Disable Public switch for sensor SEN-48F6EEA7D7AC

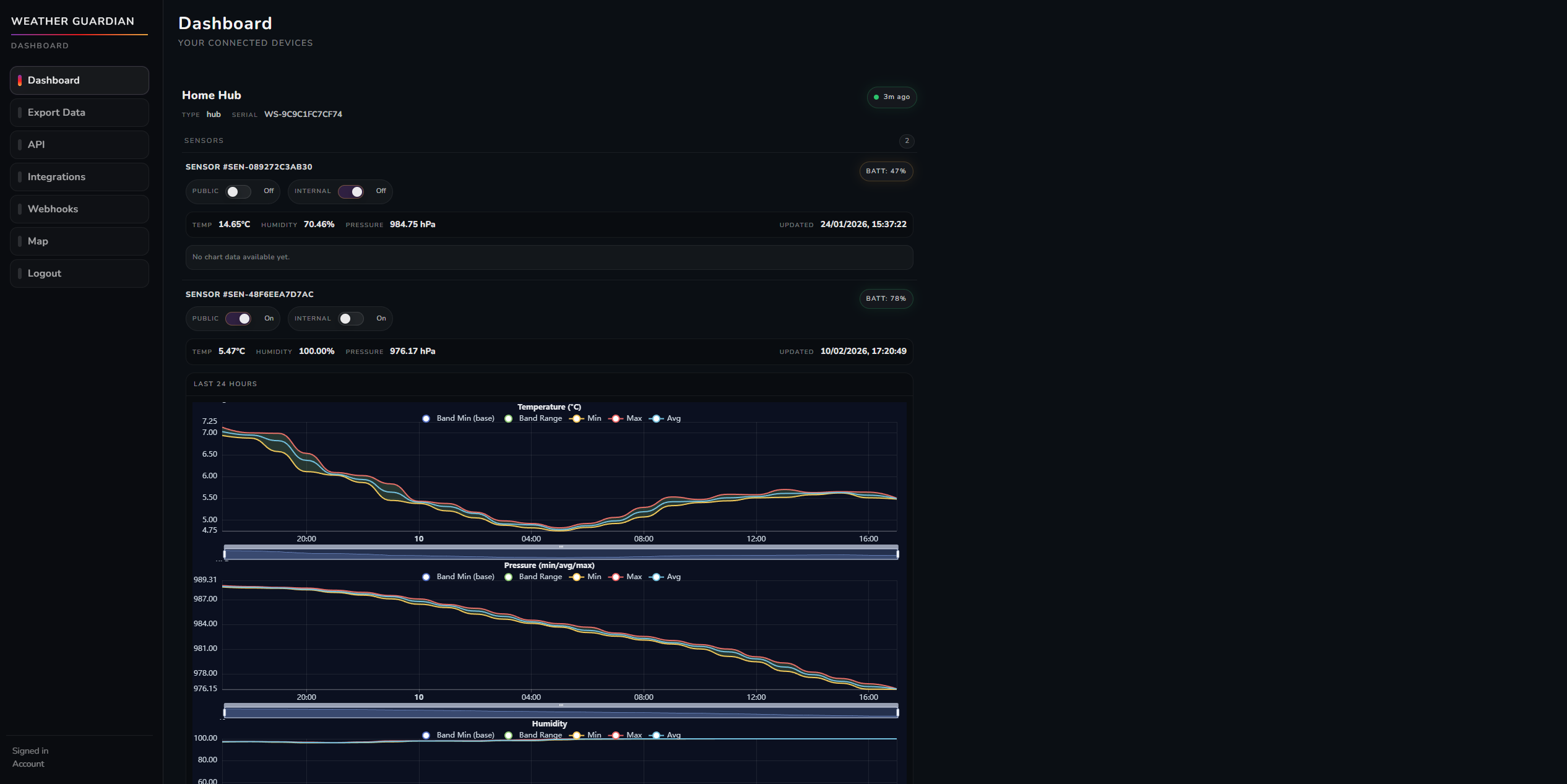point(238,319)
